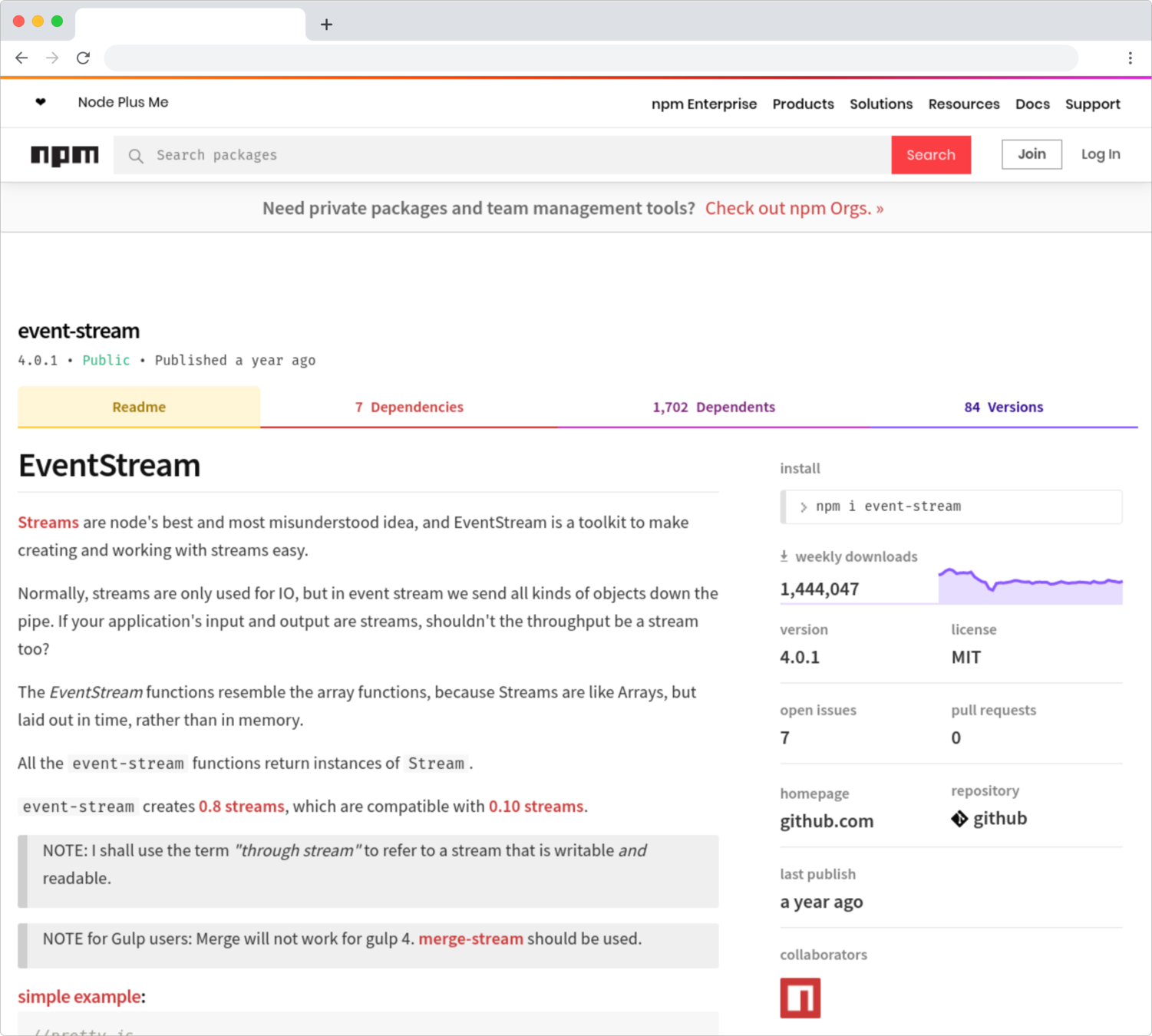Viewport: 1152px width, 1036px height.
Task: Open the browser three-dot menu
Action: pyautogui.click(x=1130, y=58)
